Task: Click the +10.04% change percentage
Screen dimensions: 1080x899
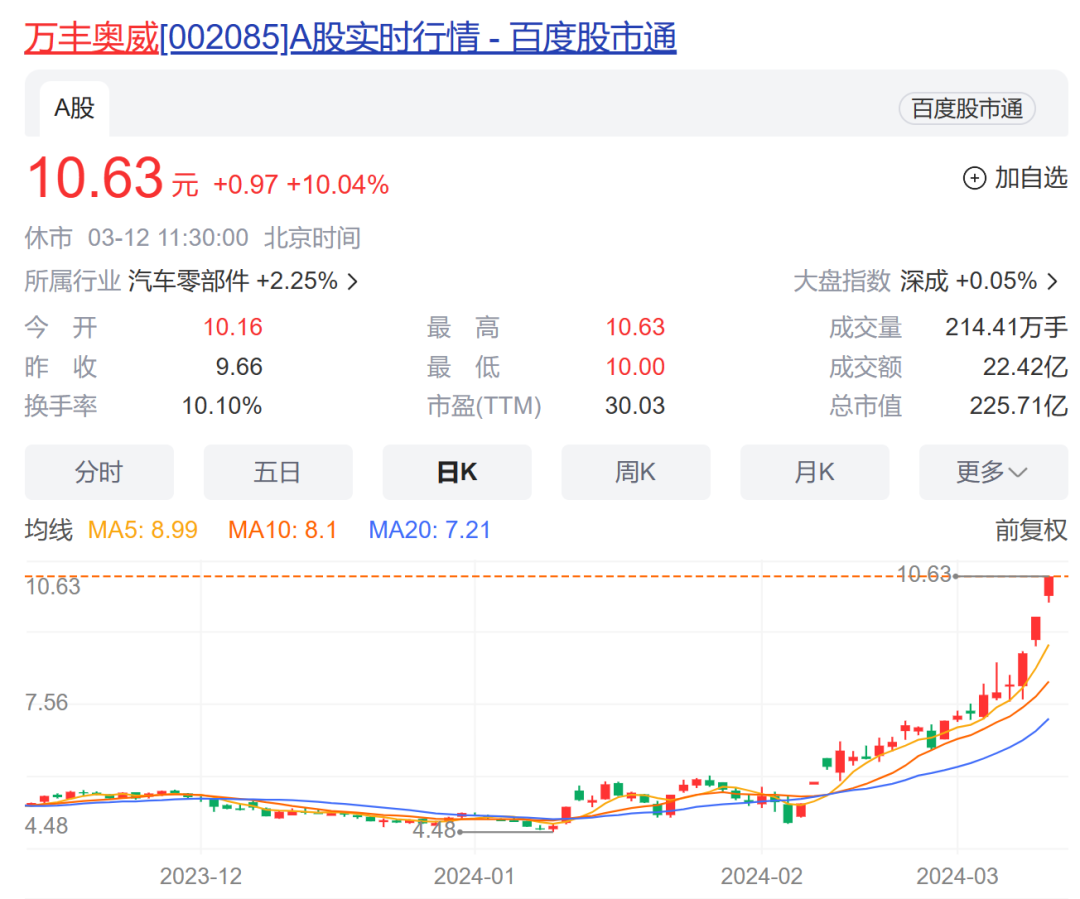Action: 338,185
